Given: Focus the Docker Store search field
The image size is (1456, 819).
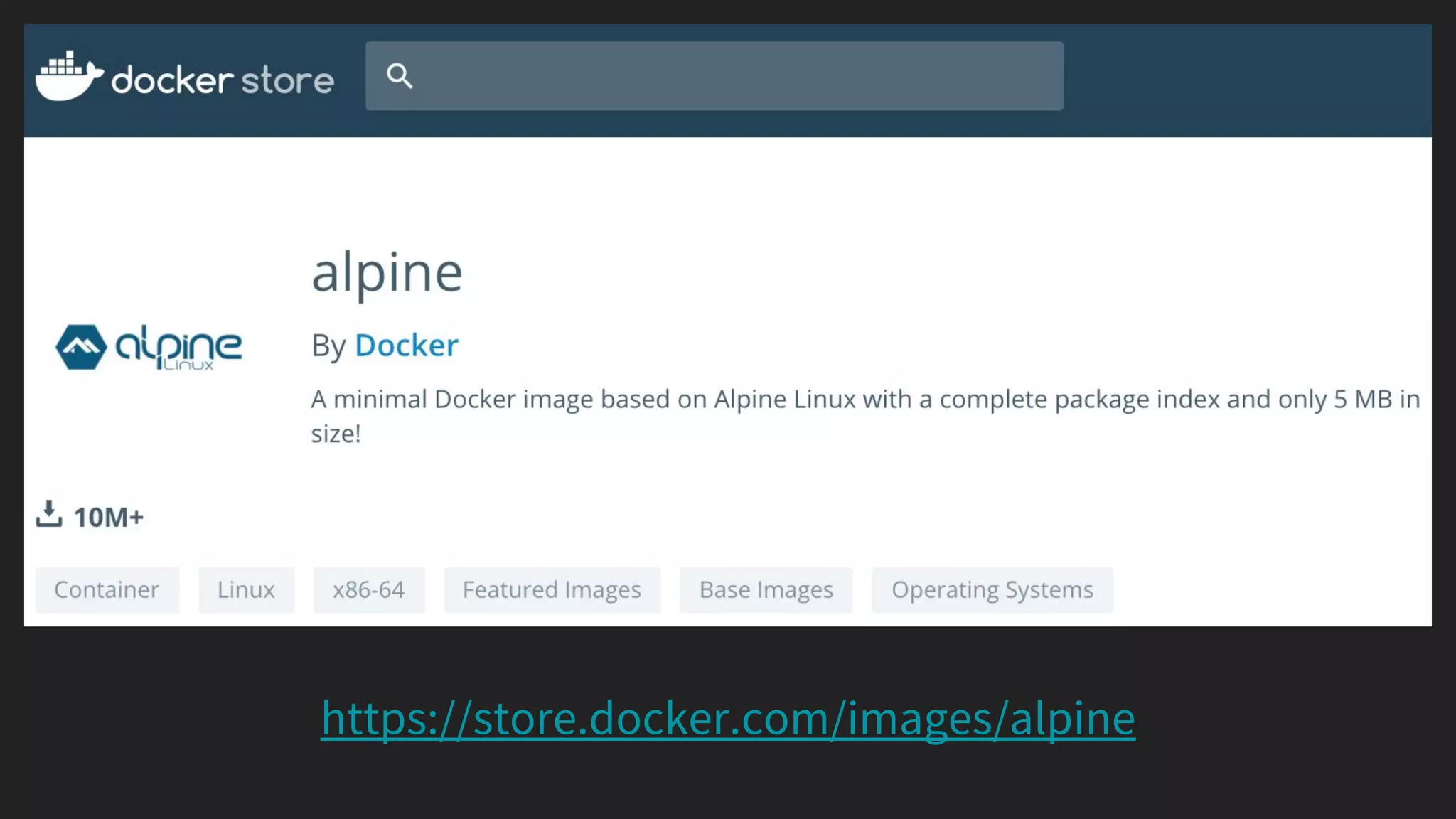Looking at the screenshot, I should click(714, 75).
